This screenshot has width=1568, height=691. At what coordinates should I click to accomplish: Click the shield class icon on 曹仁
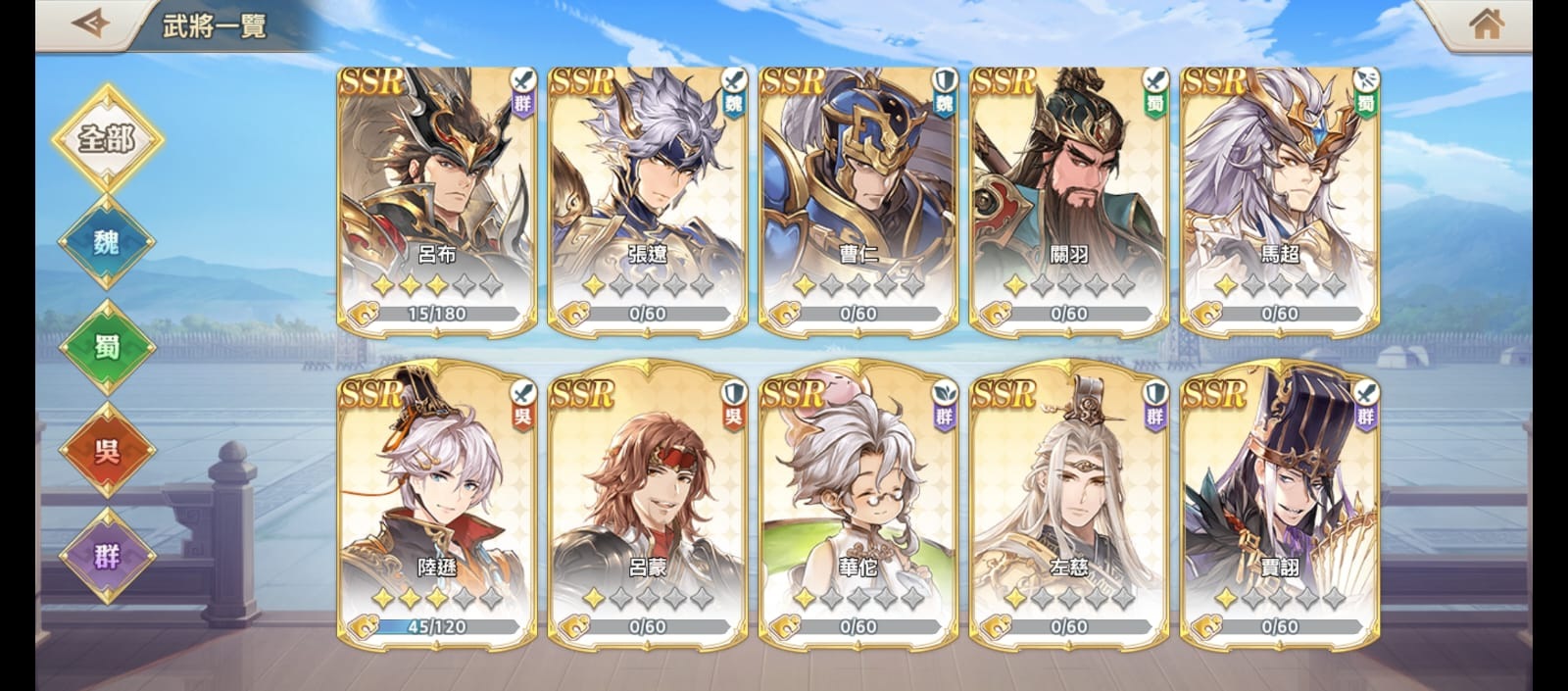coord(943,79)
